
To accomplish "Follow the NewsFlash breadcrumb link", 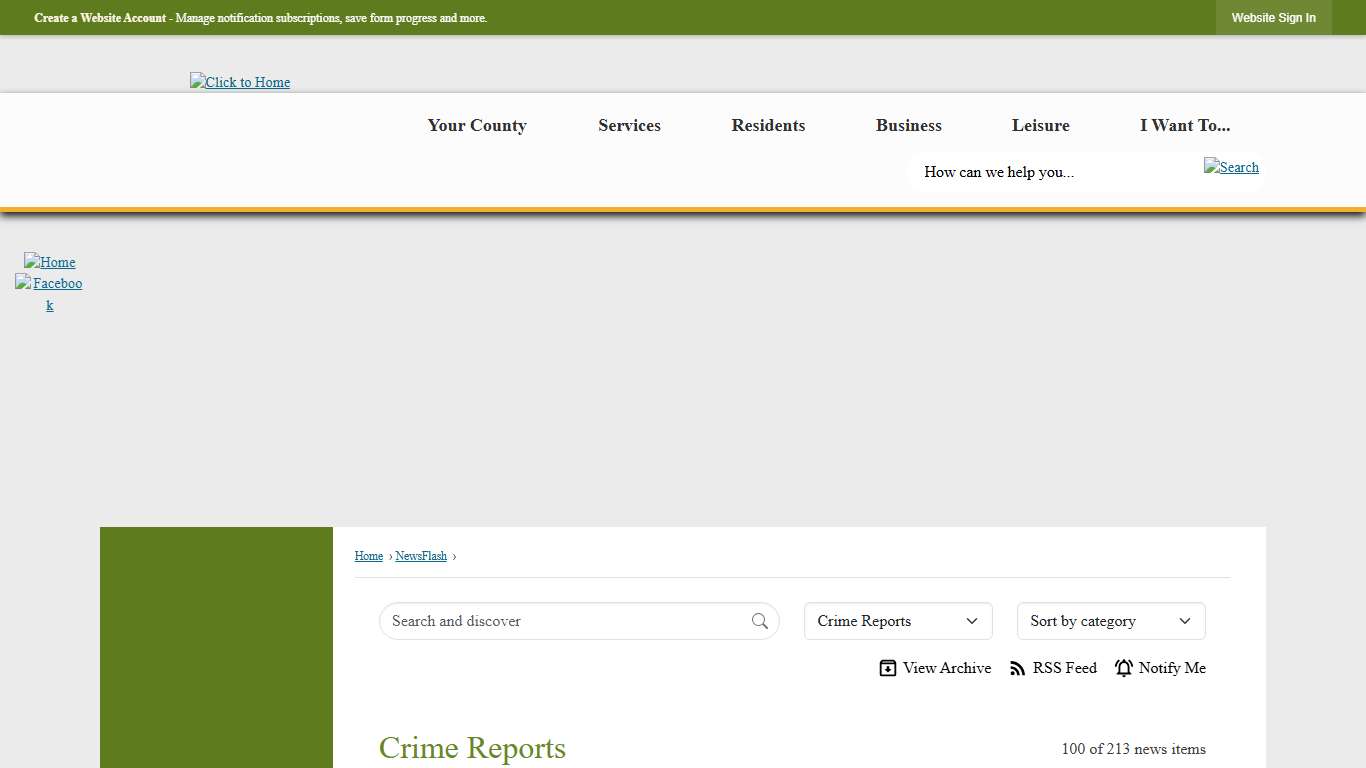I will pos(421,556).
